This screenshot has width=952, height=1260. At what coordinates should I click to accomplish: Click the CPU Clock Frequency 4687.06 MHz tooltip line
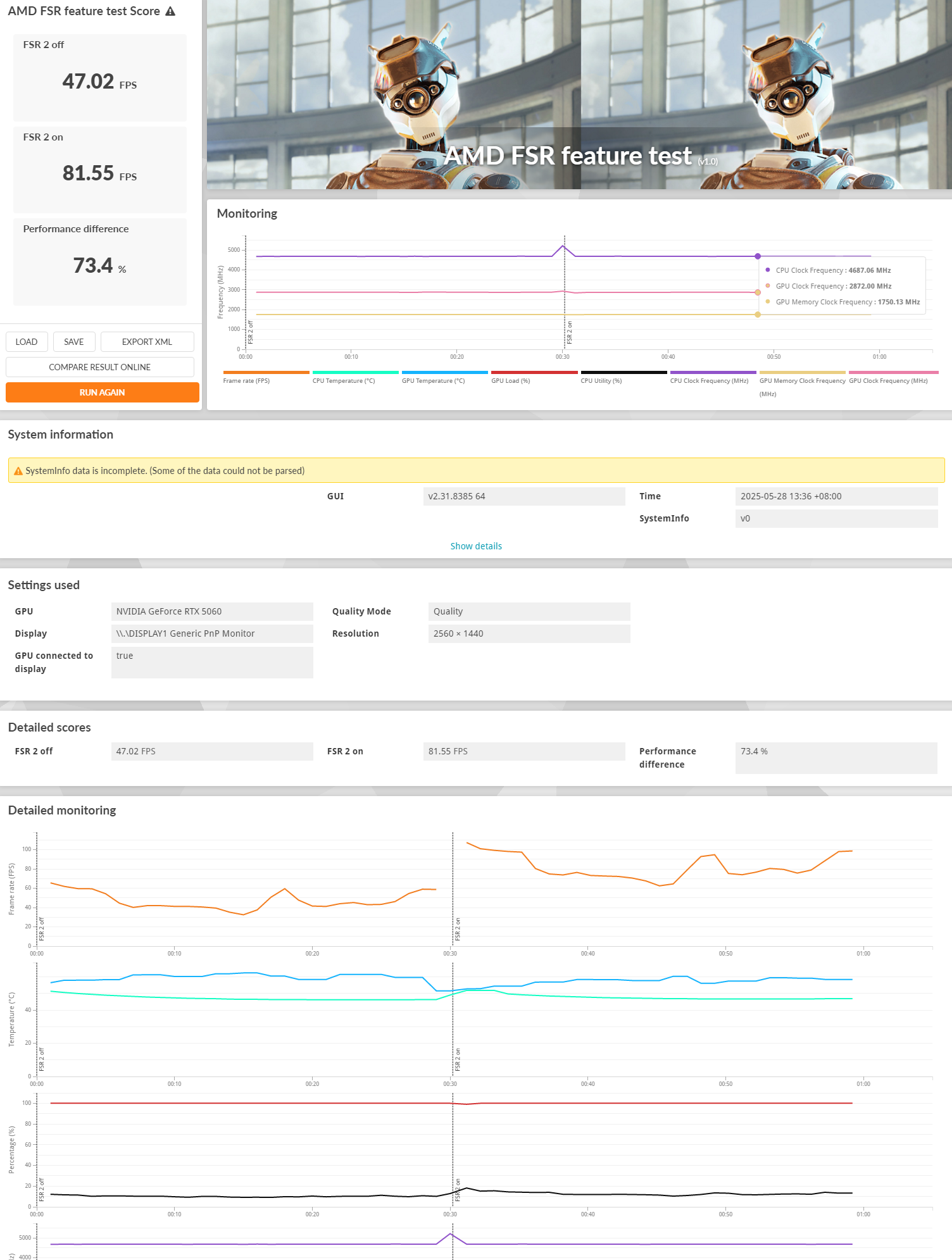(828, 270)
